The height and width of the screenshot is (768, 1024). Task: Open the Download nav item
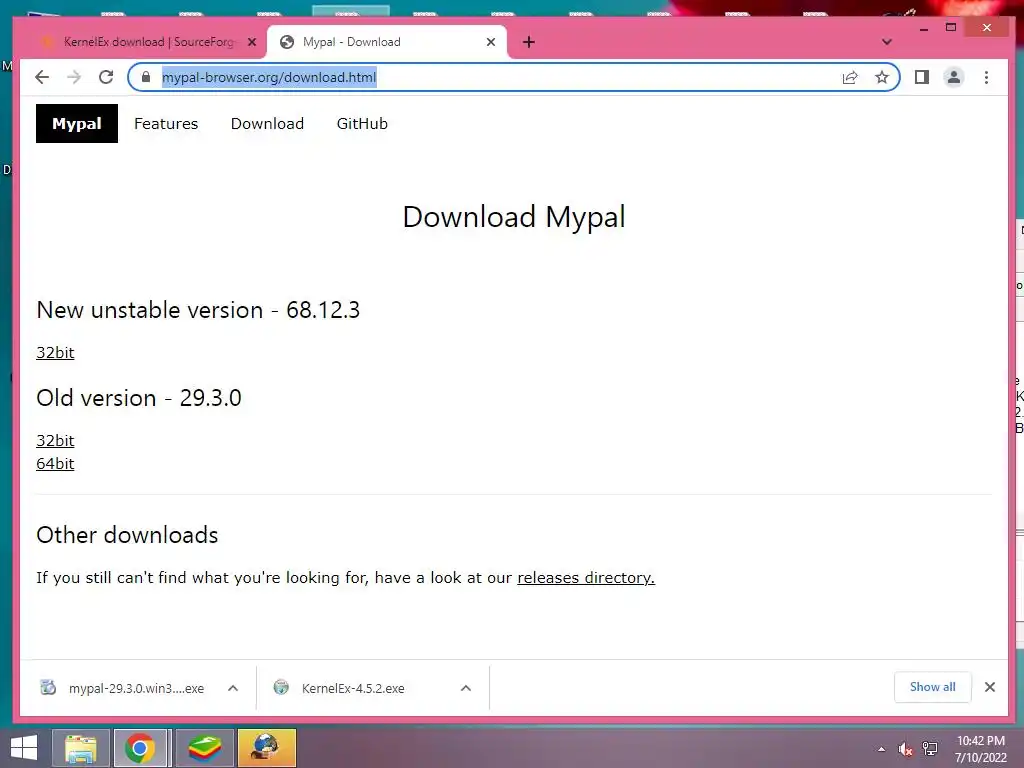267,123
